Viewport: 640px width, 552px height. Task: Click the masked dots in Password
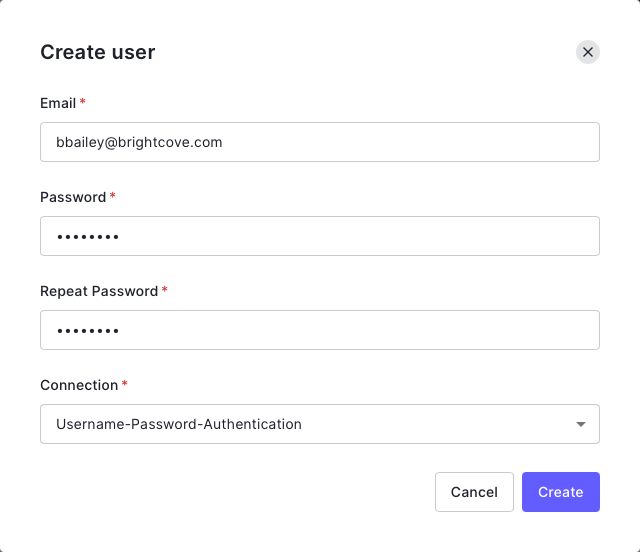(x=88, y=237)
